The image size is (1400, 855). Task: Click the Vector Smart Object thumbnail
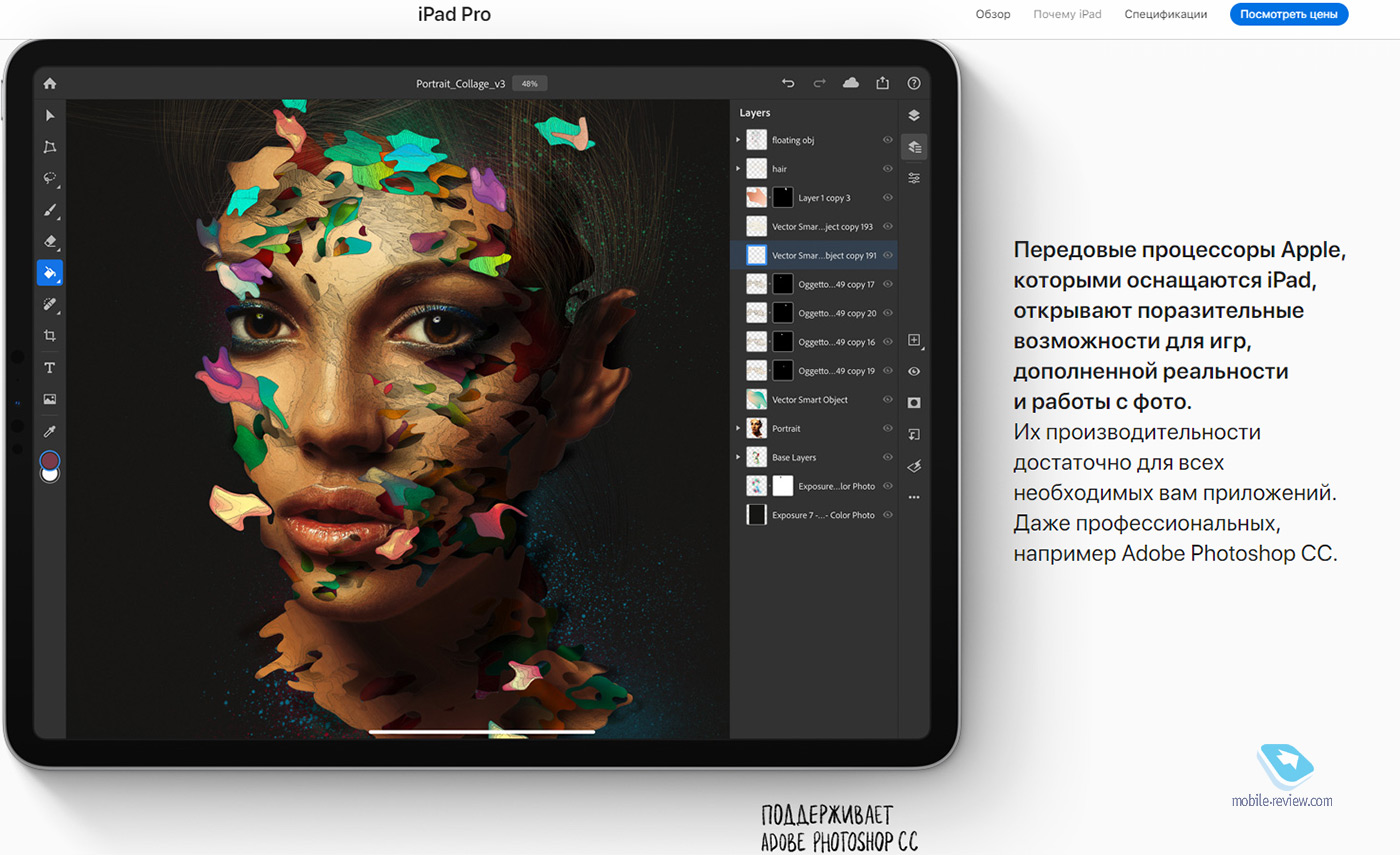(757, 400)
